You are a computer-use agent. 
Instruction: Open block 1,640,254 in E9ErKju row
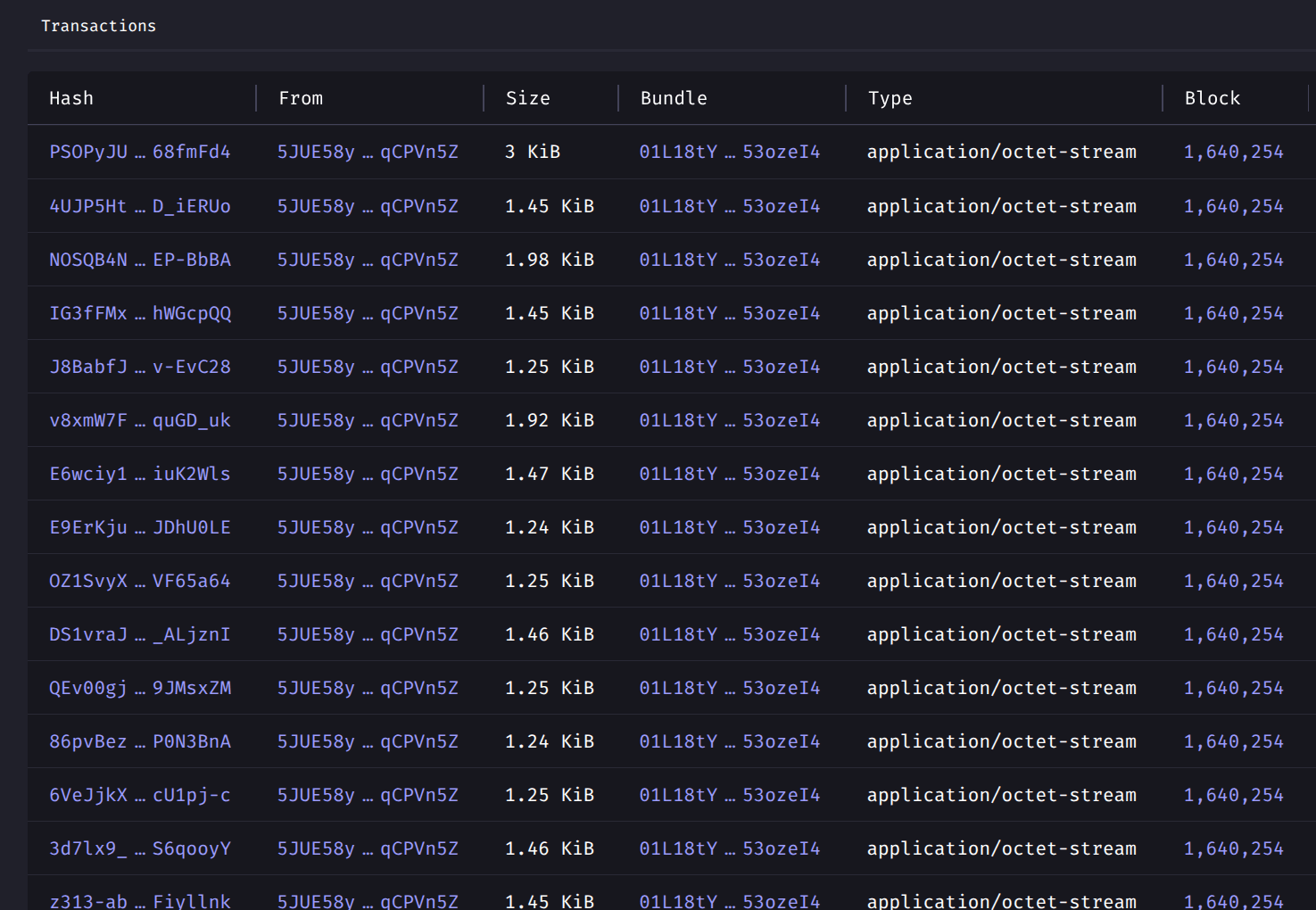[1234, 527]
